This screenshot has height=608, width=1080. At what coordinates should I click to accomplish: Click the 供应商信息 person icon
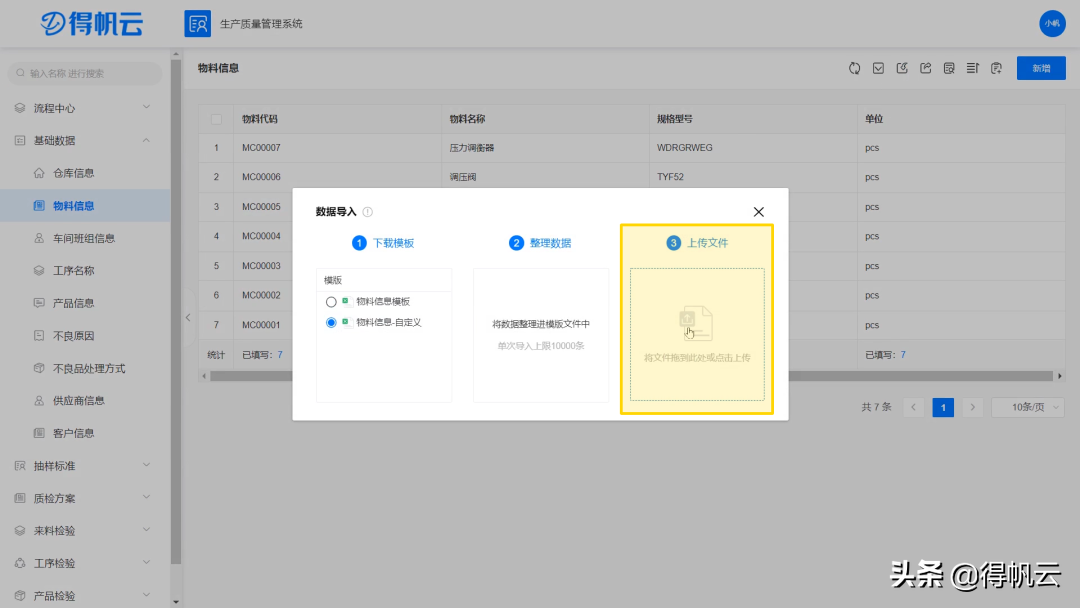[x=39, y=401]
